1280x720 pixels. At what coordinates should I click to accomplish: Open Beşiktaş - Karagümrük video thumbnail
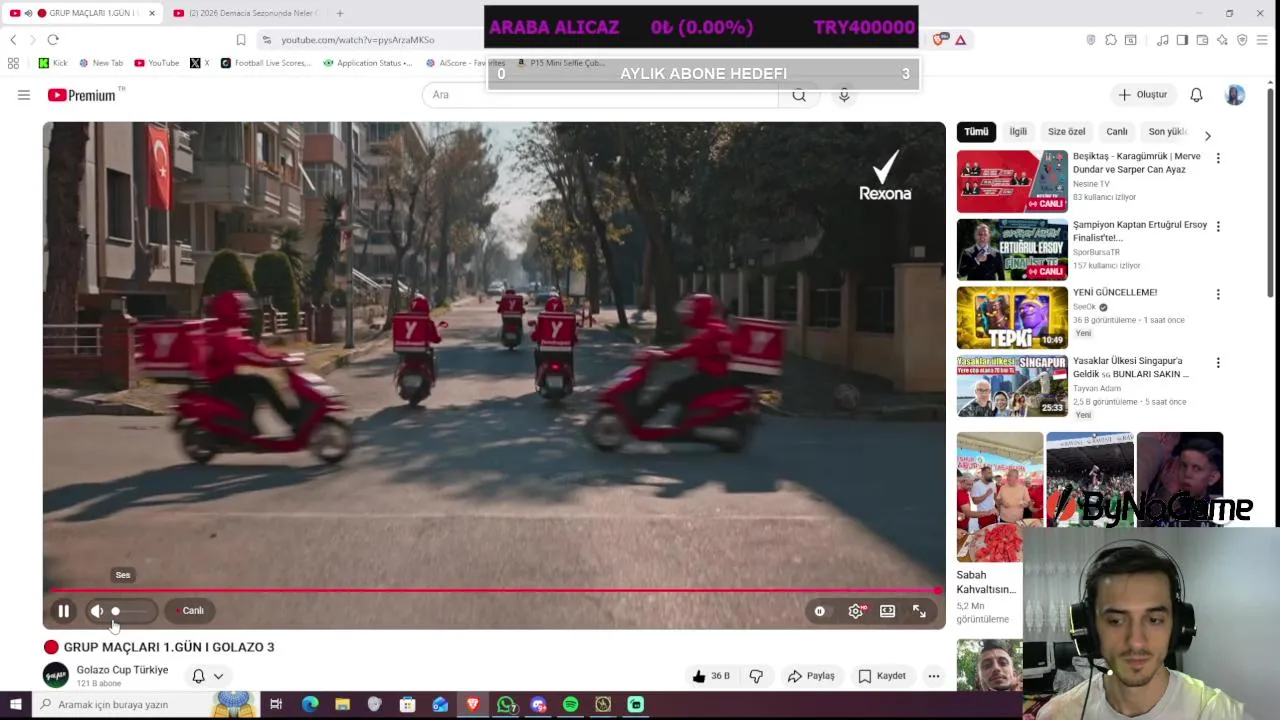pos(1012,182)
